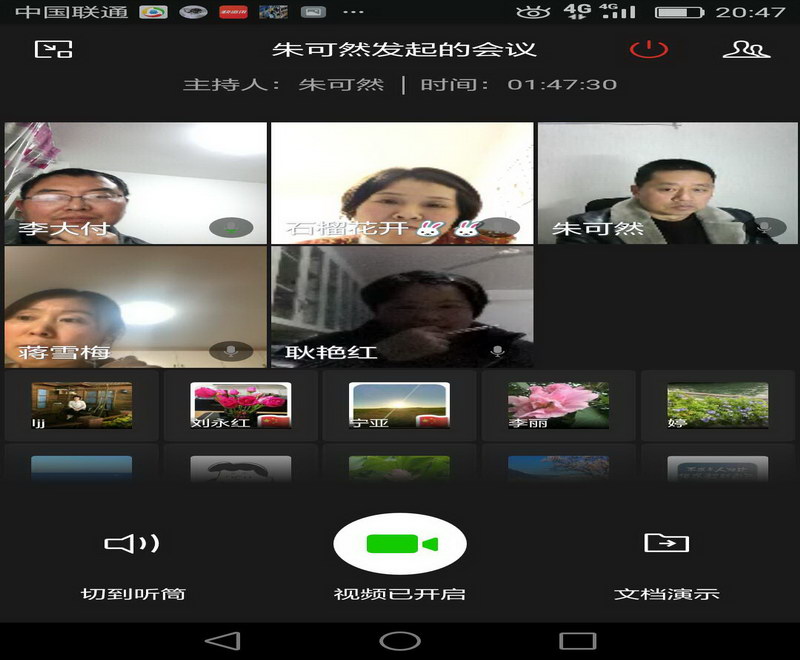This screenshot has width=800, height=660.
Task: Tap the screen share icon top-left
Action: click(53, 49)
